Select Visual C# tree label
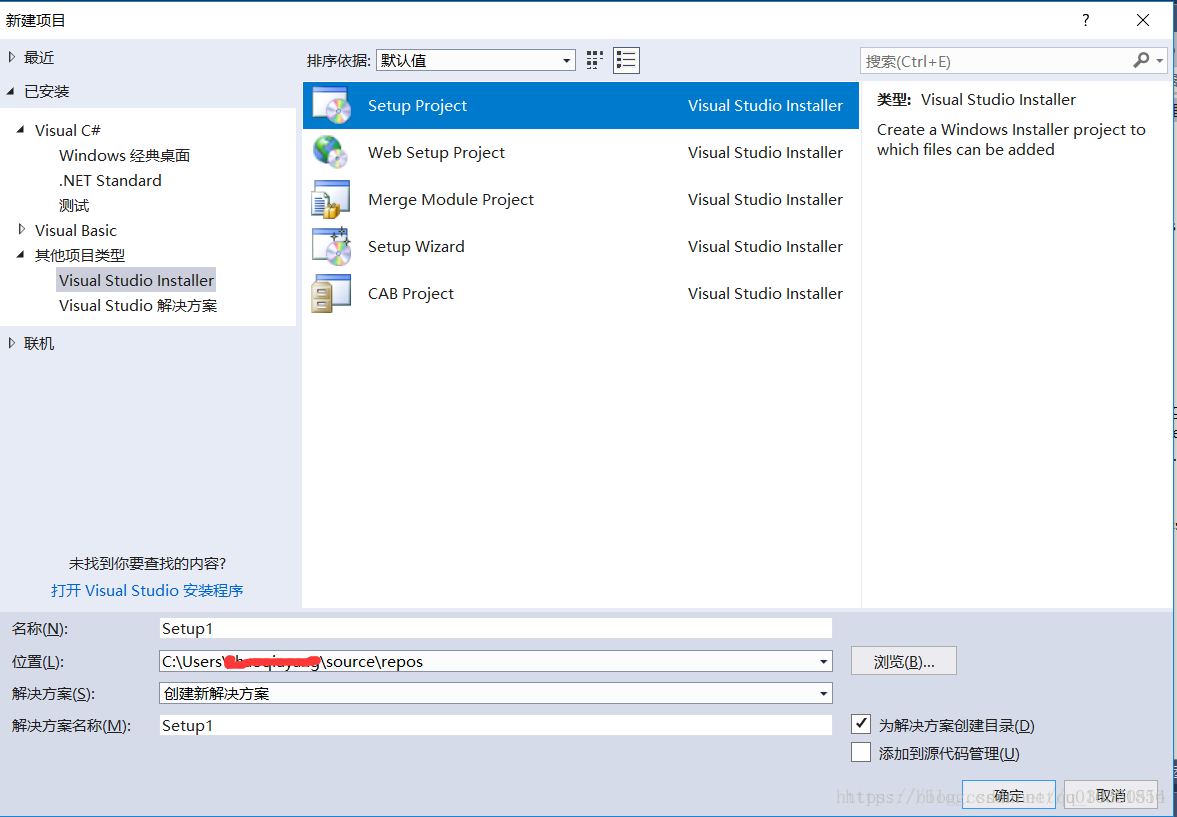Screen dimensions: 1177x817 (x=68, y=130)
